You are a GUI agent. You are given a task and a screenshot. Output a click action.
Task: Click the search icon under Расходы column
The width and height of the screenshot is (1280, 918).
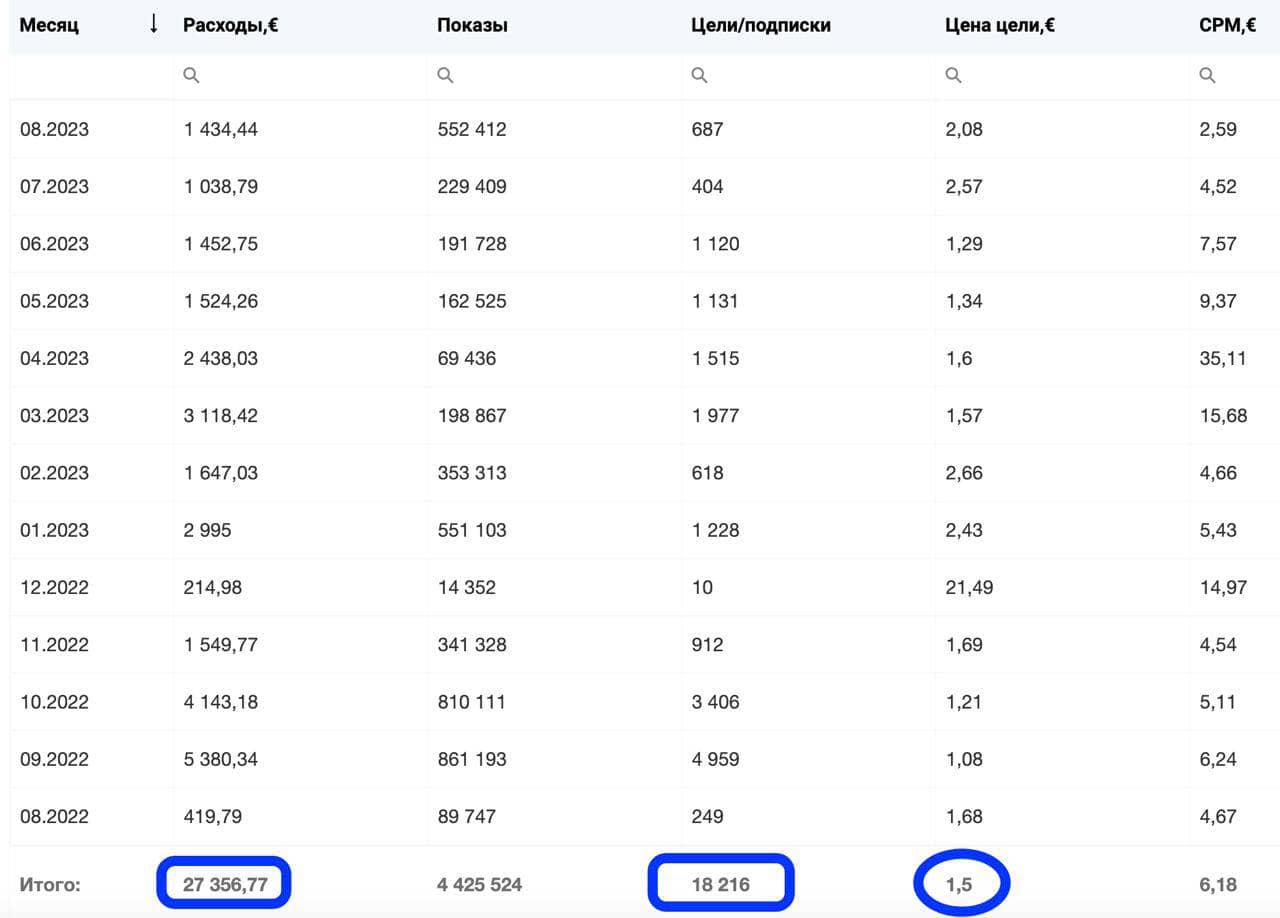(x=191, y=74)
